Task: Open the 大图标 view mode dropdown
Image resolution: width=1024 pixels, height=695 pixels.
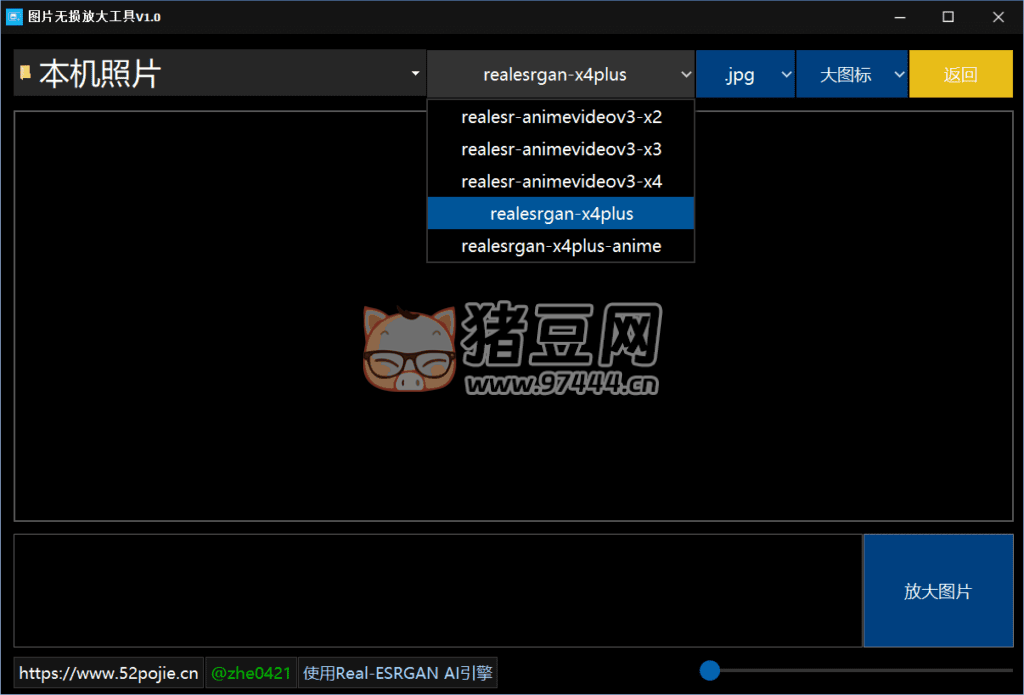Action: [x=852, y=75]
